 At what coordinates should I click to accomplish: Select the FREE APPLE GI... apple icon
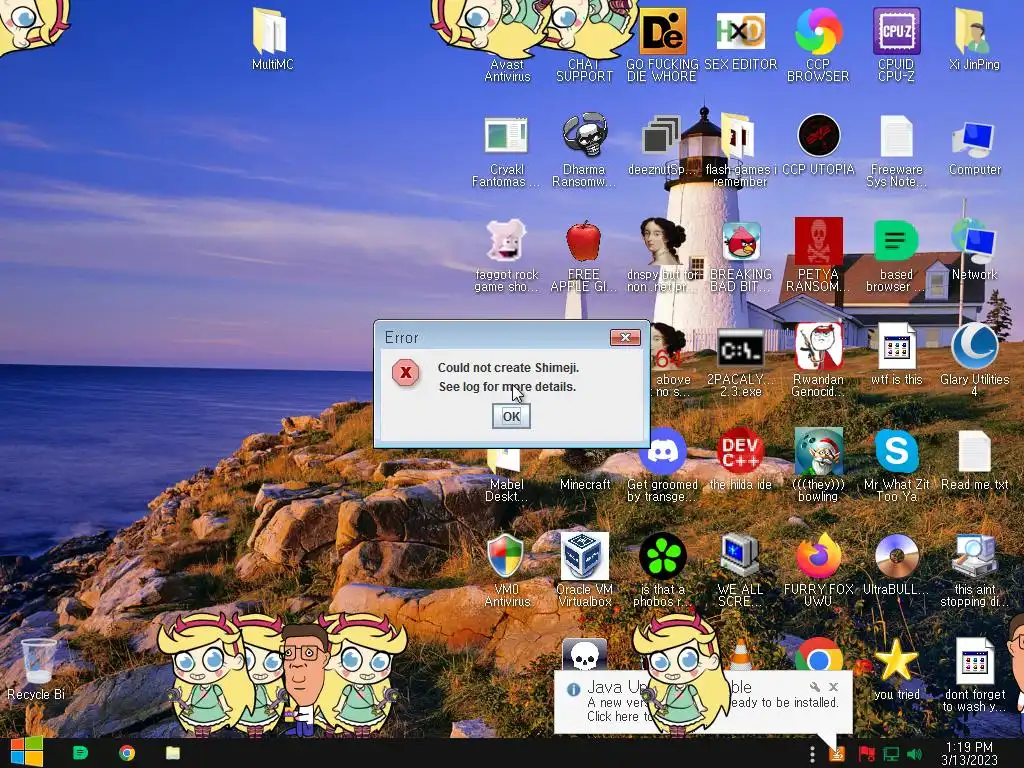click(584, 257)
